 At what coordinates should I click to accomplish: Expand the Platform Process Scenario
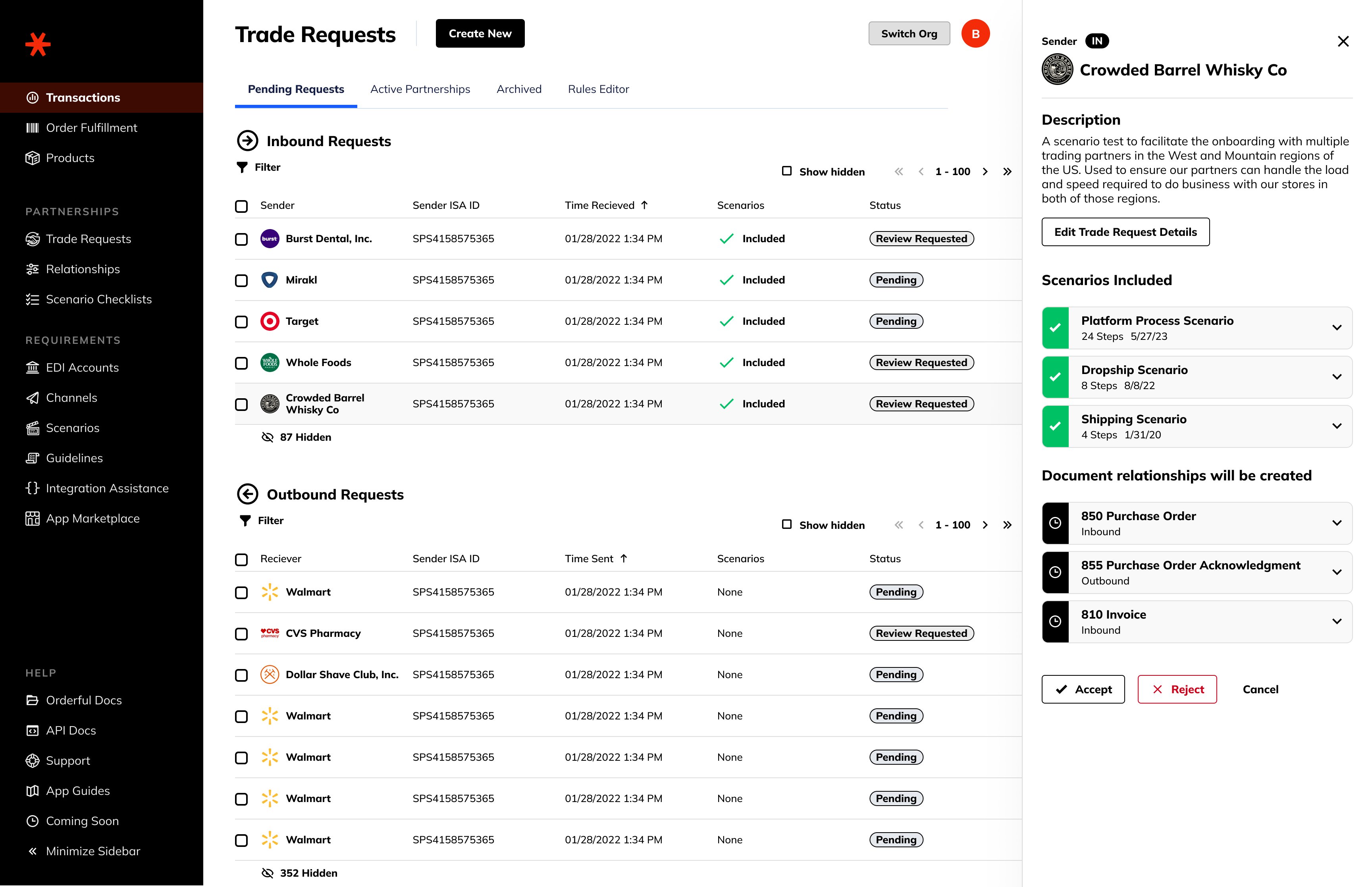point(1337,328)
